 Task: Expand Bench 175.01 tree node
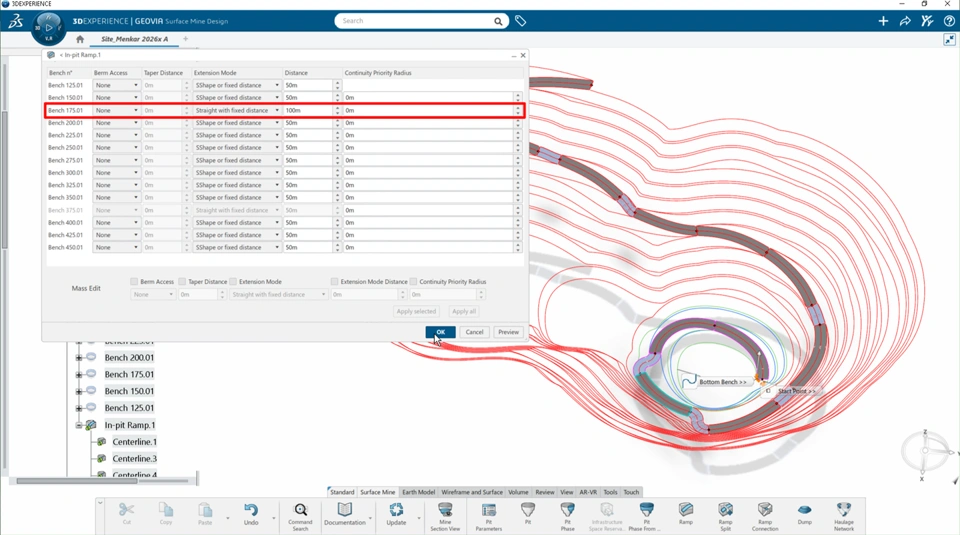tap(78, 375)
